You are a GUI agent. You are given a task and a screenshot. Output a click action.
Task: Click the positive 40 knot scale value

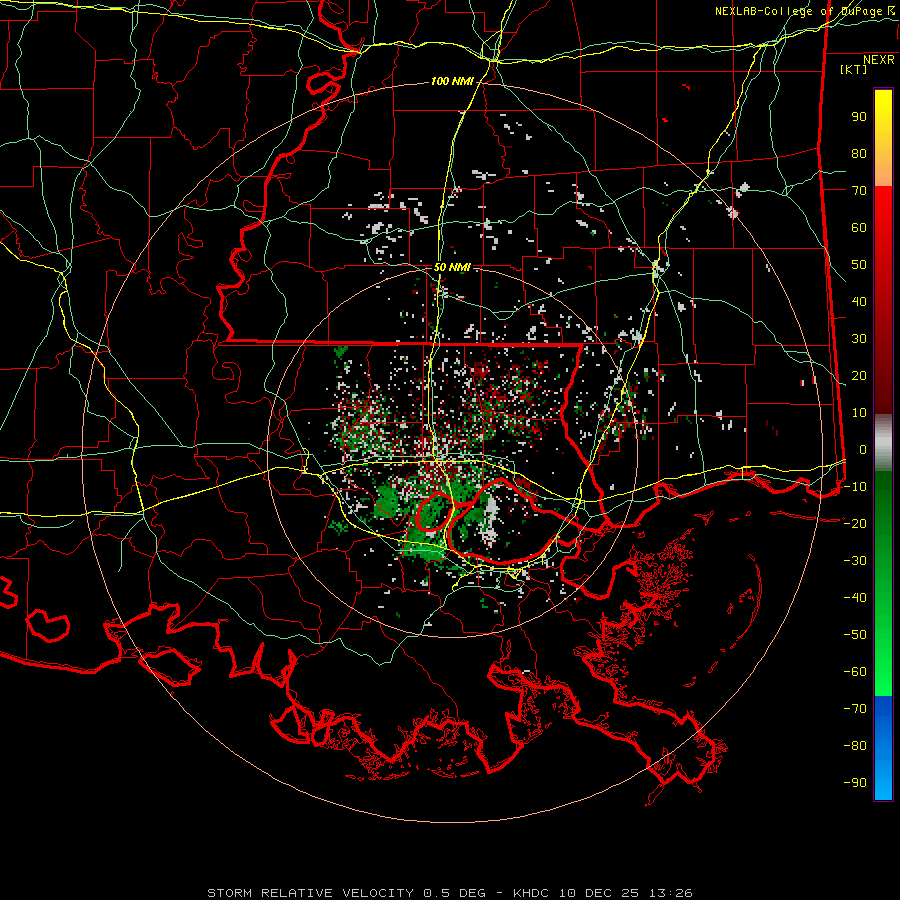[x=859, y=302]
